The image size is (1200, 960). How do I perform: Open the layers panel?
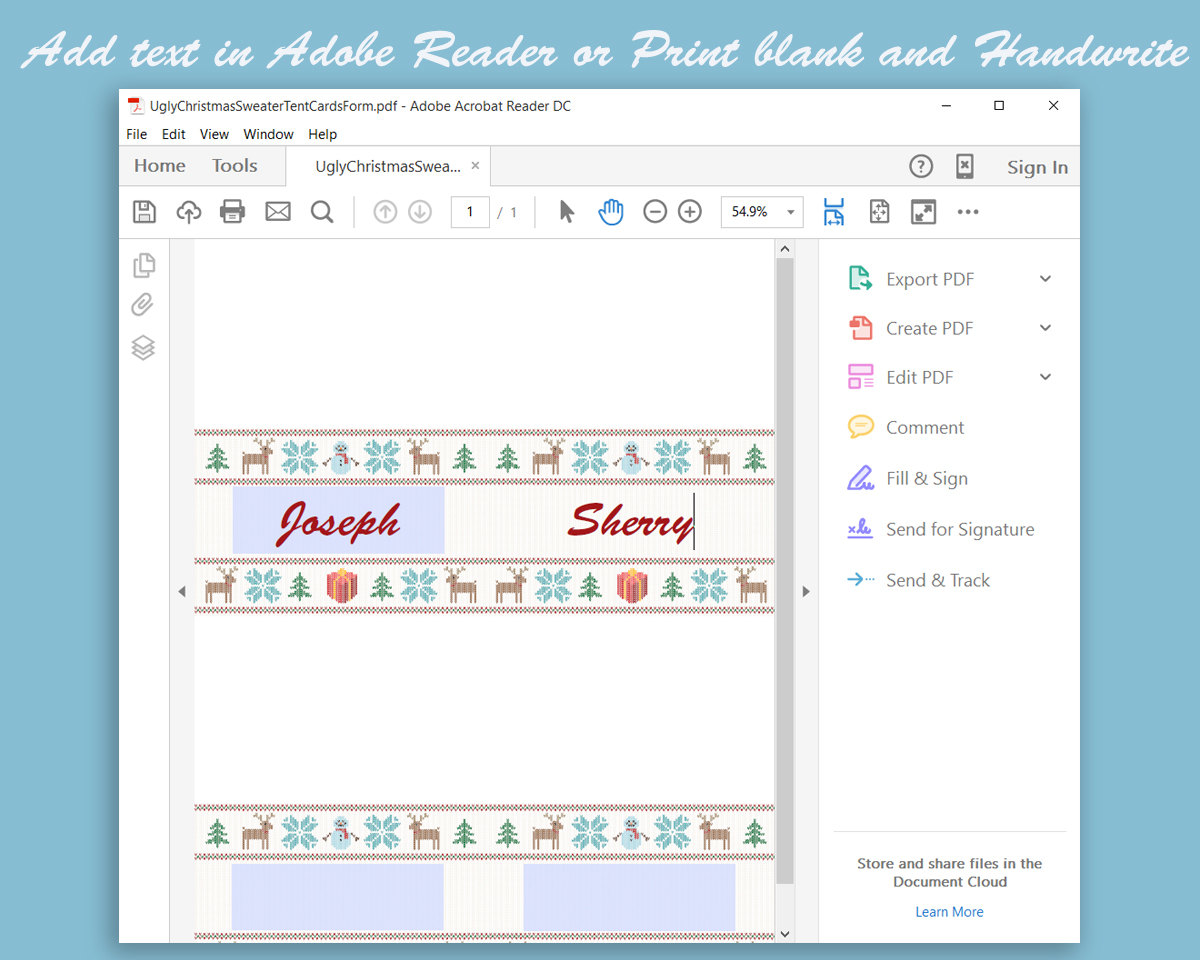point(143,348)
